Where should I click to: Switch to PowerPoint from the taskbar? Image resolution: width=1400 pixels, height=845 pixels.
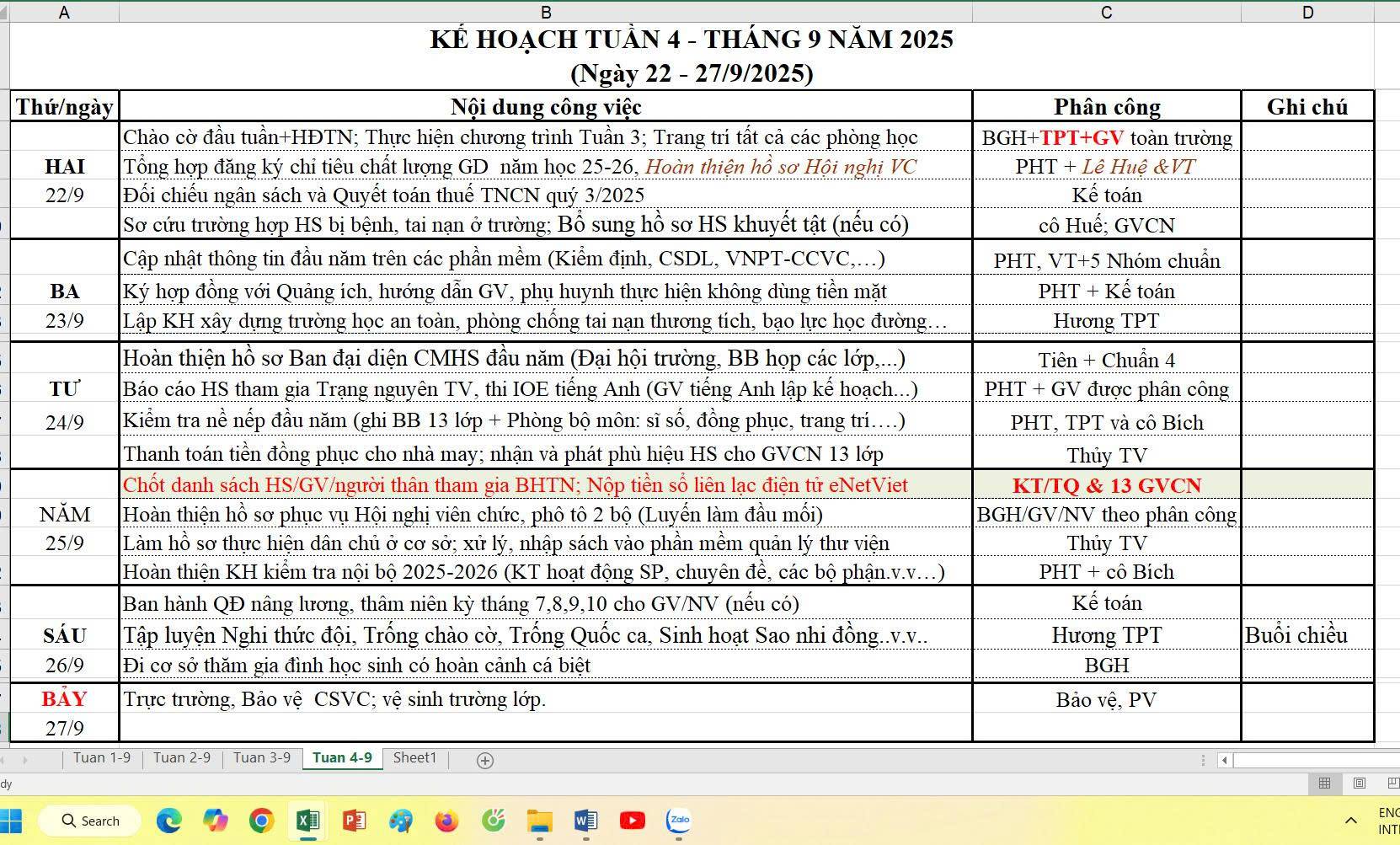coord(354,821)
